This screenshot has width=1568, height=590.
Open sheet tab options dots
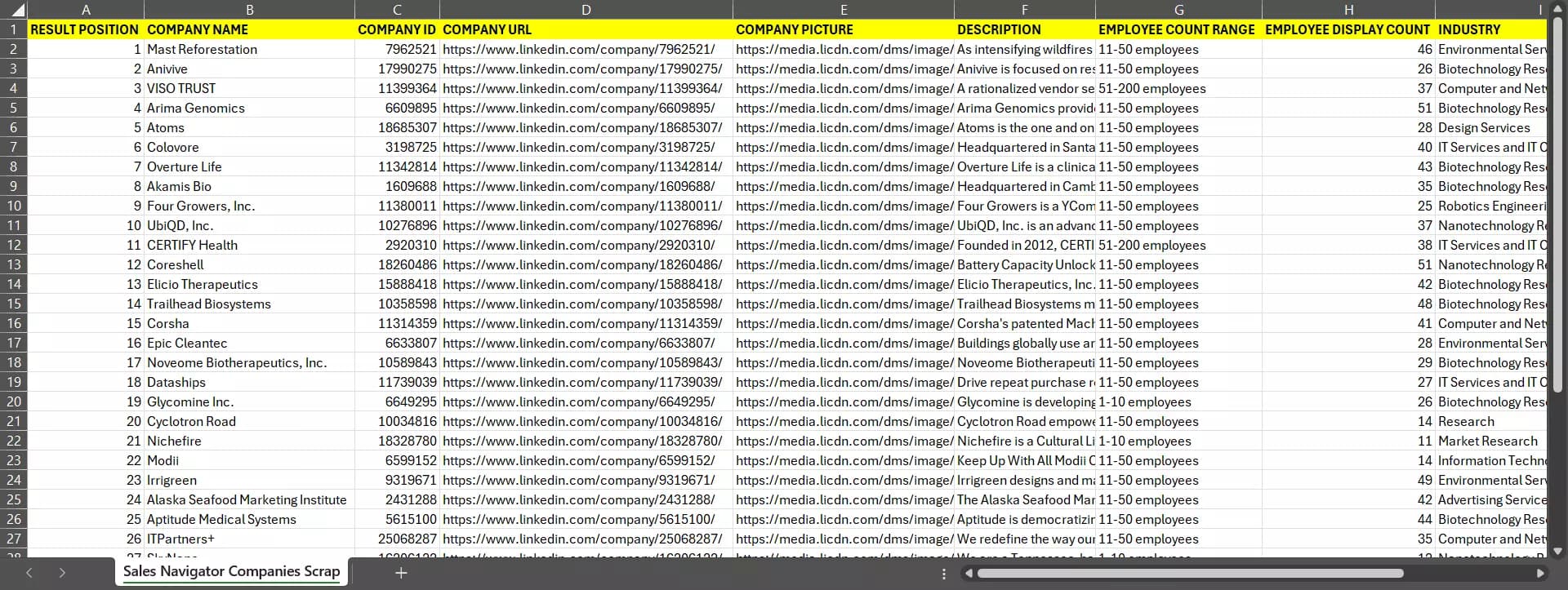944,574
